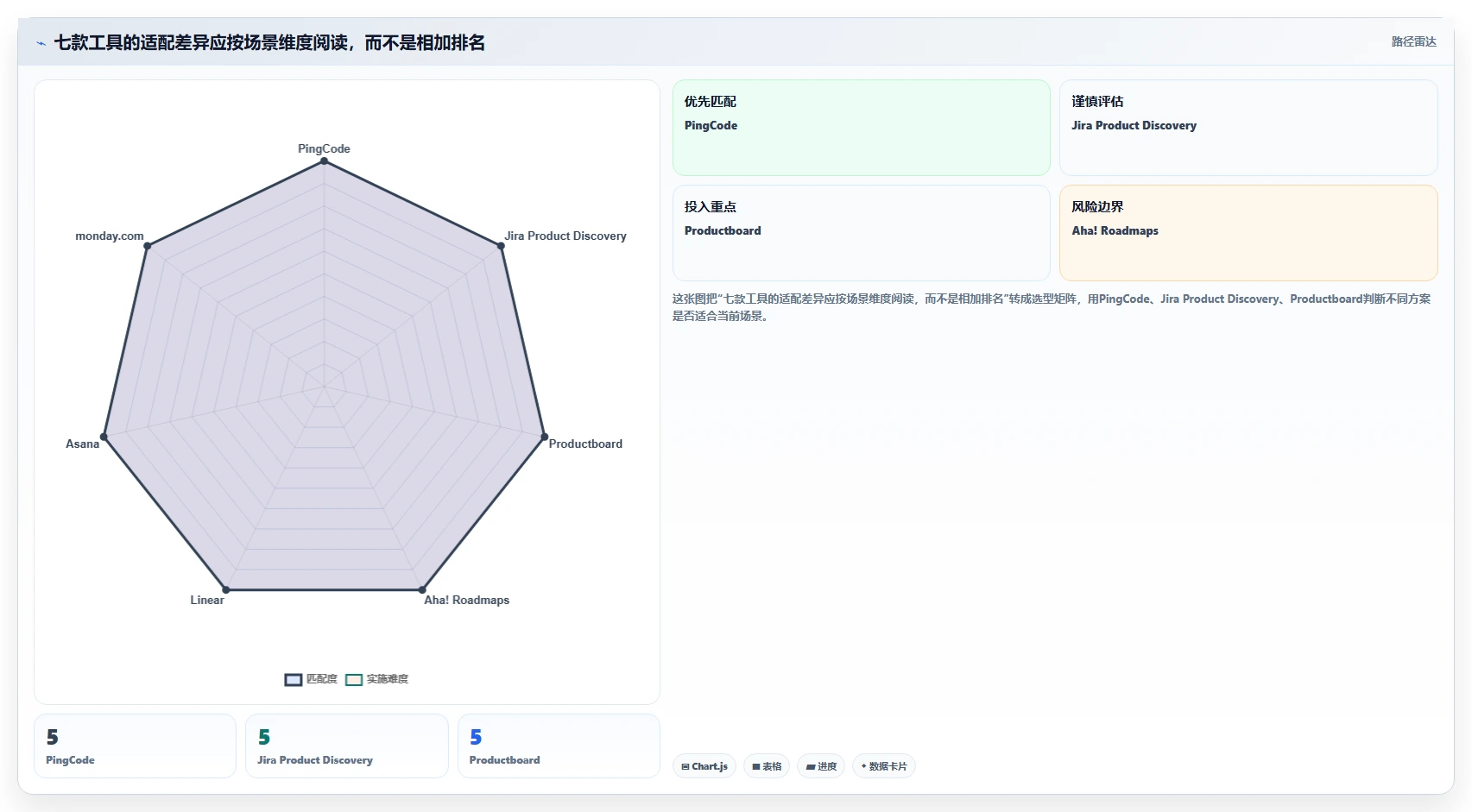Toggle the 实施难度 legend series
This screenshot has width=1472, height=812.
(x=377, y=679)
